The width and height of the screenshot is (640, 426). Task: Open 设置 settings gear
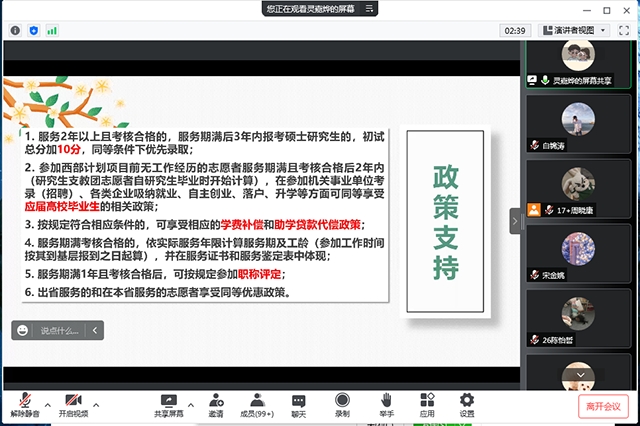467,405
